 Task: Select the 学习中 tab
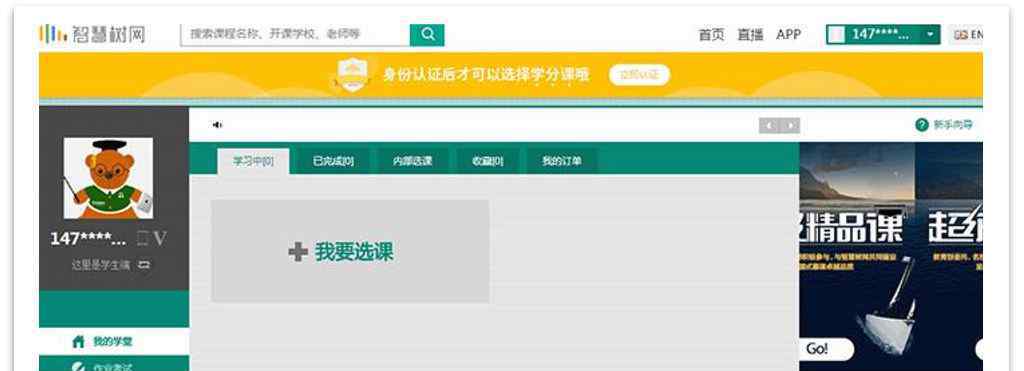coord(253,161)
